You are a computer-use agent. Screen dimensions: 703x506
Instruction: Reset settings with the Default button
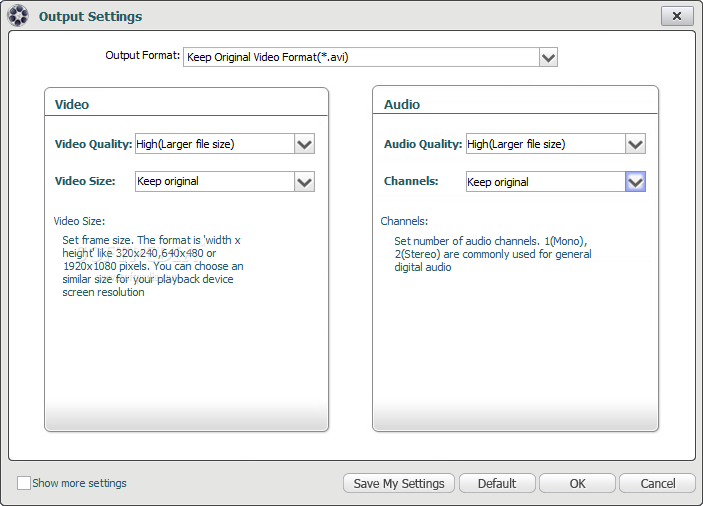coord(497,483)
